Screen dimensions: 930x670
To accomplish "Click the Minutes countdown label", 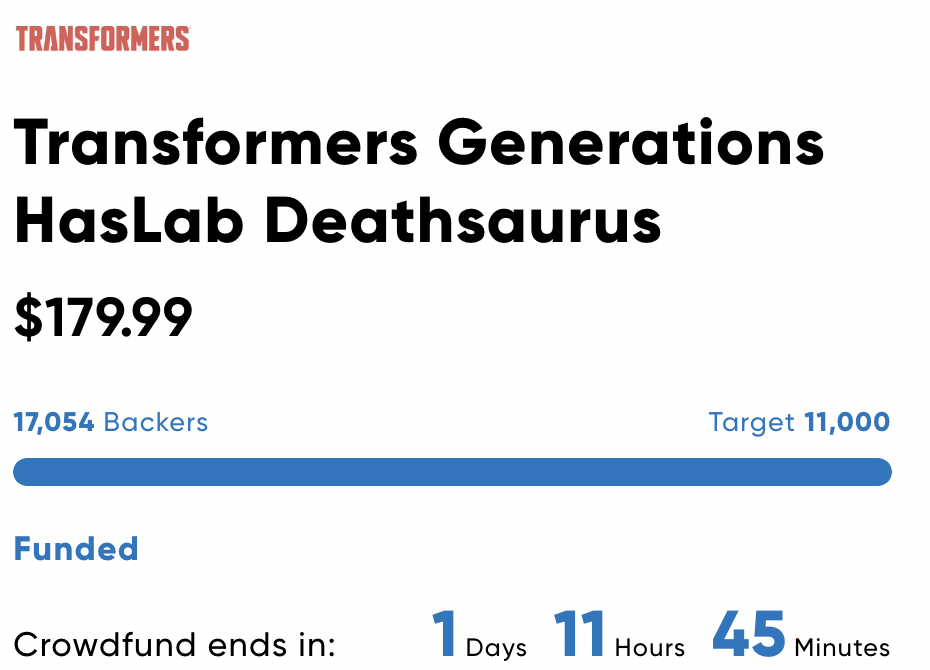I will (842, 648).
